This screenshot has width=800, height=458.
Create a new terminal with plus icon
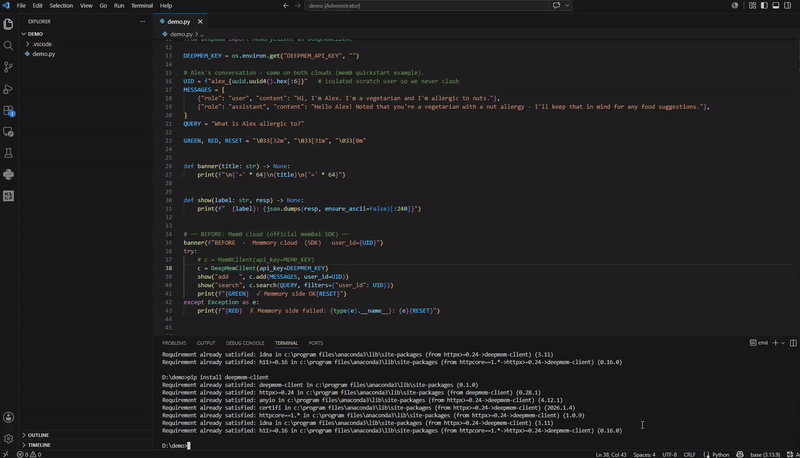click(776, 343)
